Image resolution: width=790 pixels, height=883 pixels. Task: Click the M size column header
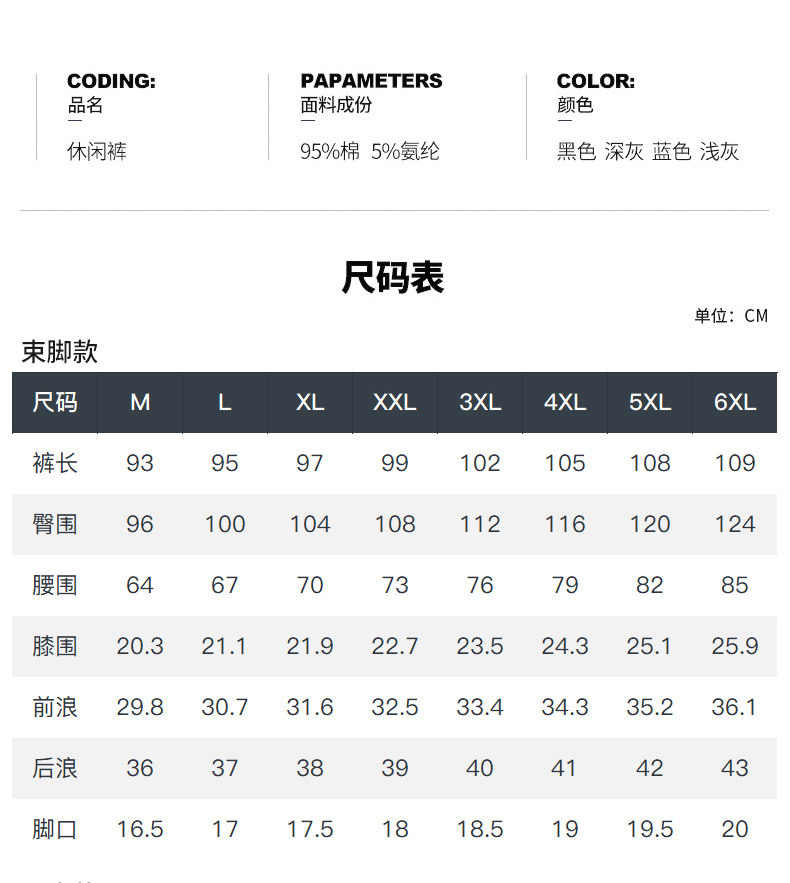point(140,403)
